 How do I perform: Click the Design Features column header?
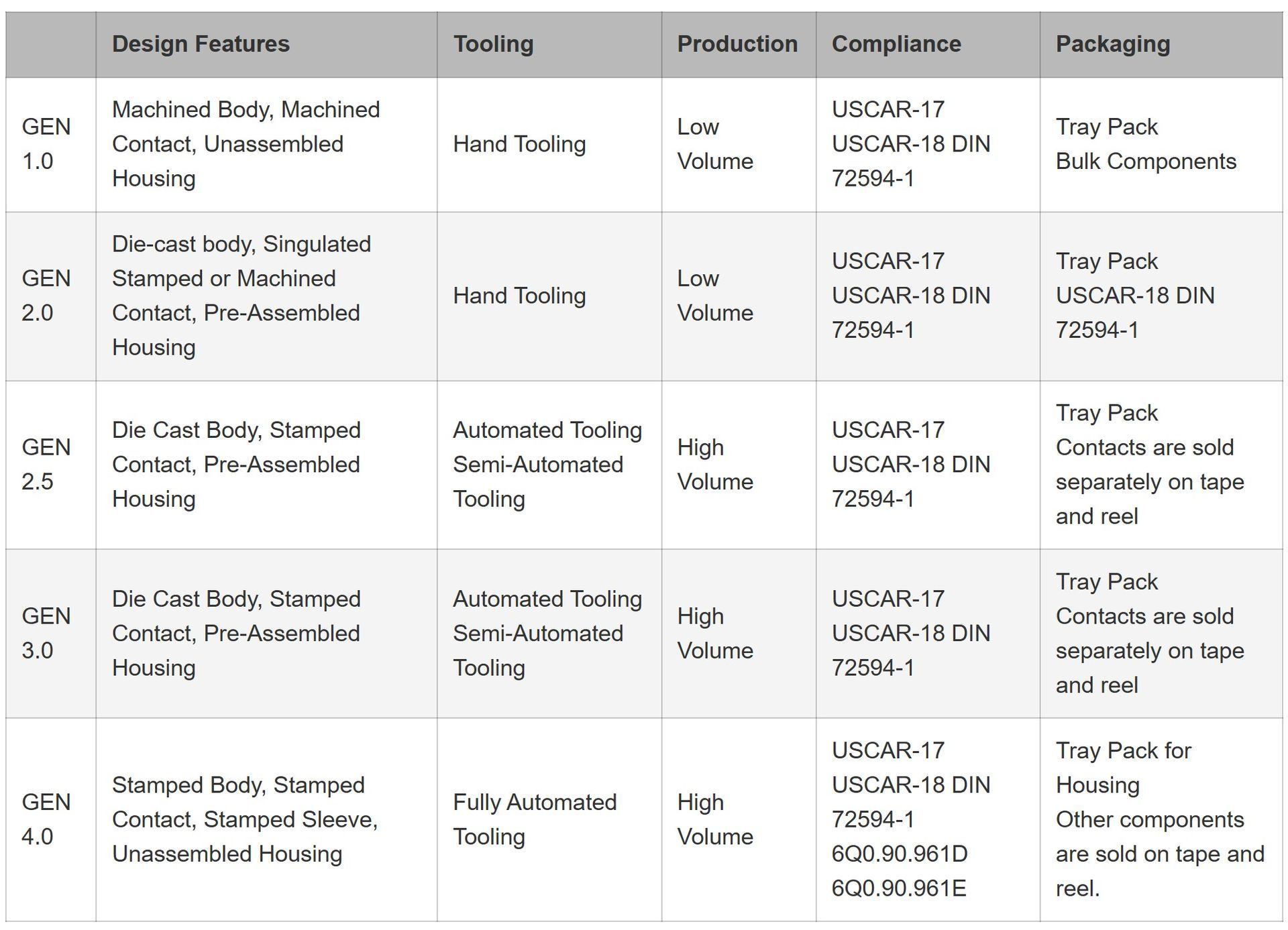point(201,44)
